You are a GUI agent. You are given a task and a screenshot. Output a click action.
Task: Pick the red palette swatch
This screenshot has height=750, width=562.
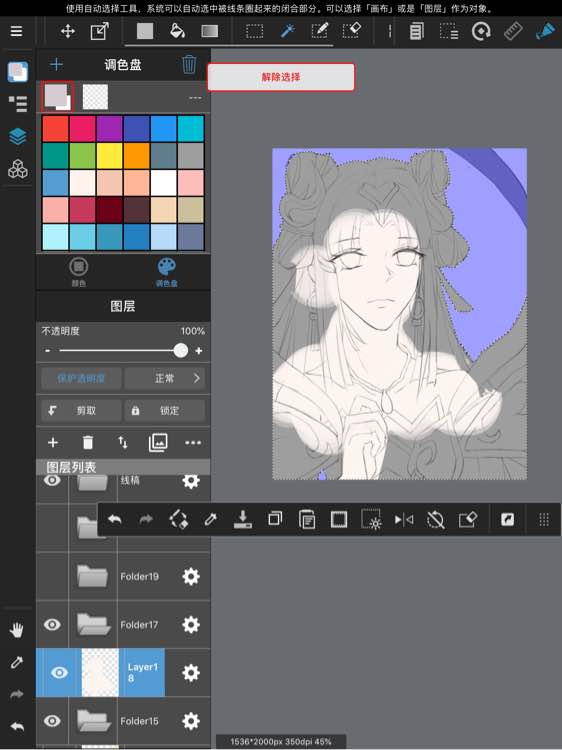55,129
